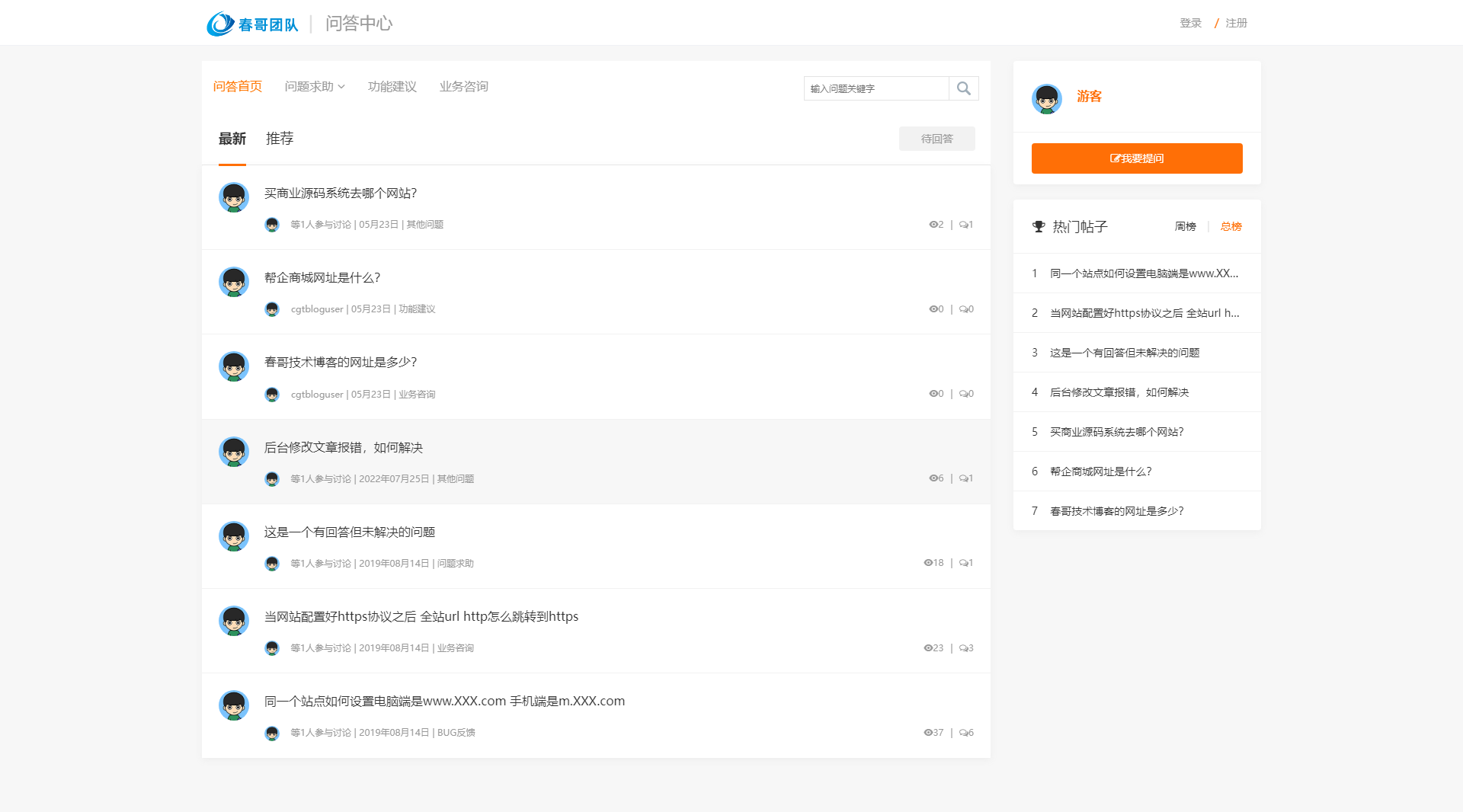Focus the 输入问题关键字 search field

(x=876, y=88)
